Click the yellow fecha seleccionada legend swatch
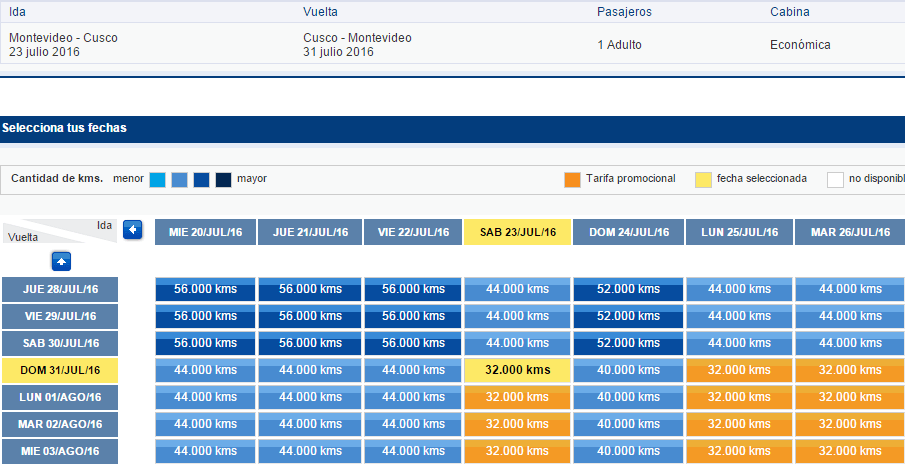 (704, 180)
